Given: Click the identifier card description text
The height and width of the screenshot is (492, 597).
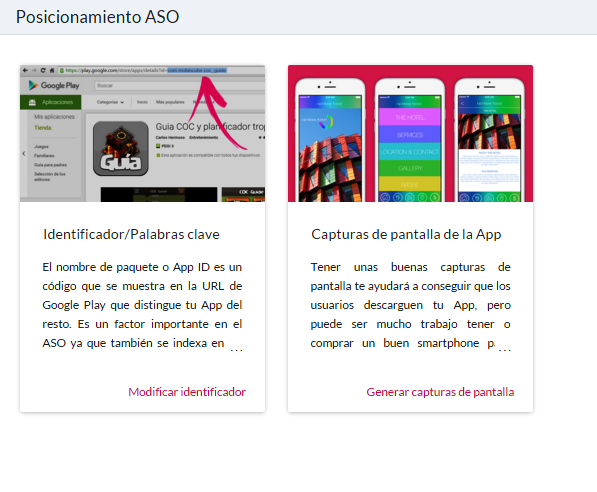Looking at the screenshot, I should 142,305.
